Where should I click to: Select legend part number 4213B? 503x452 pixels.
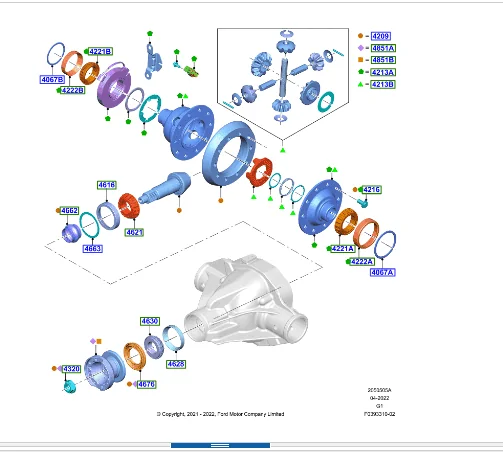click(x=383, y=84)
